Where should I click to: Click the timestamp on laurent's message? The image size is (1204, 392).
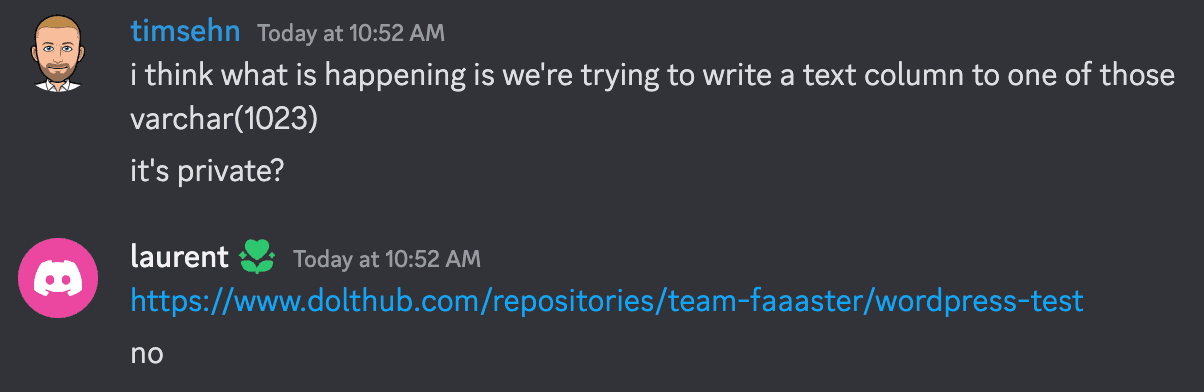coord(387,259)
